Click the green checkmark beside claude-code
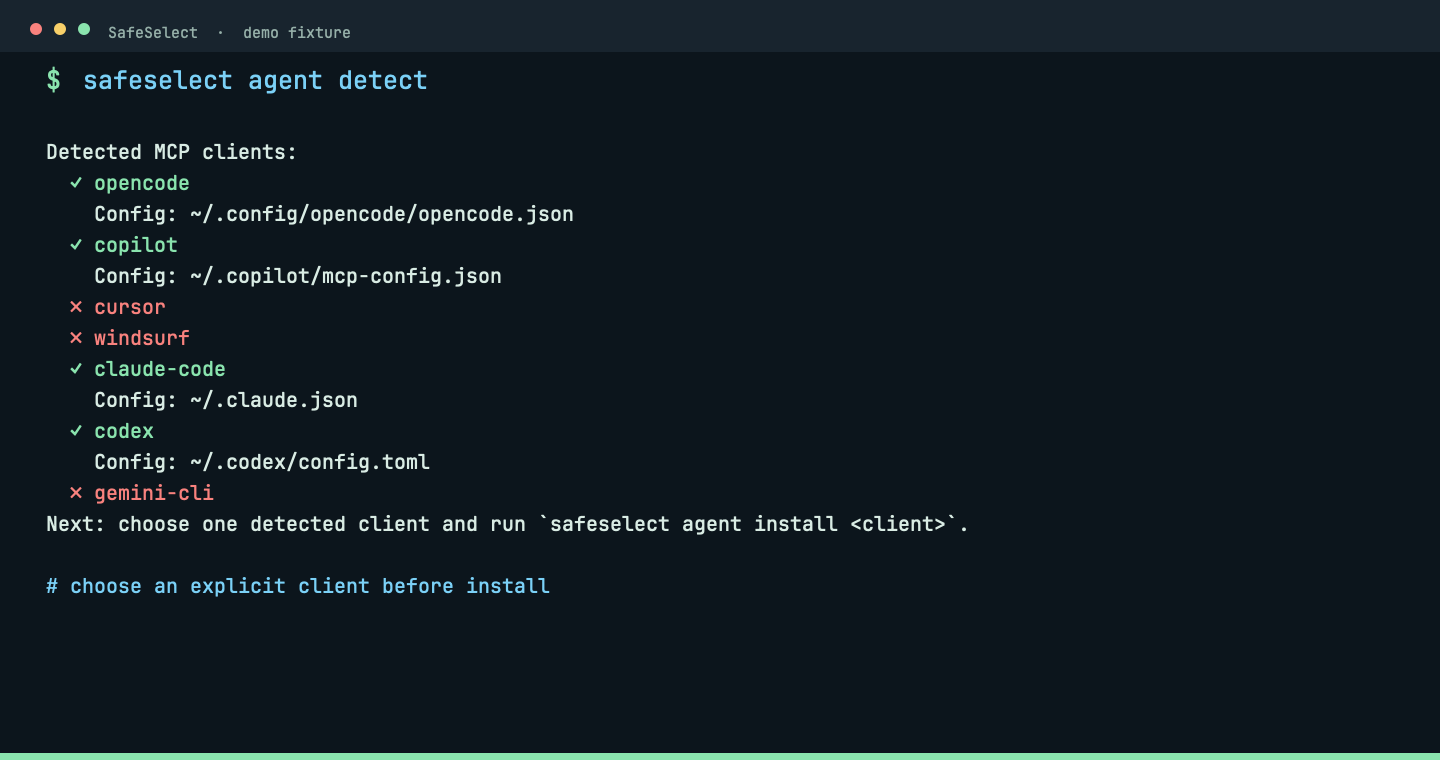This screenshot has height=760, width=1440. [x=76, y=369]
